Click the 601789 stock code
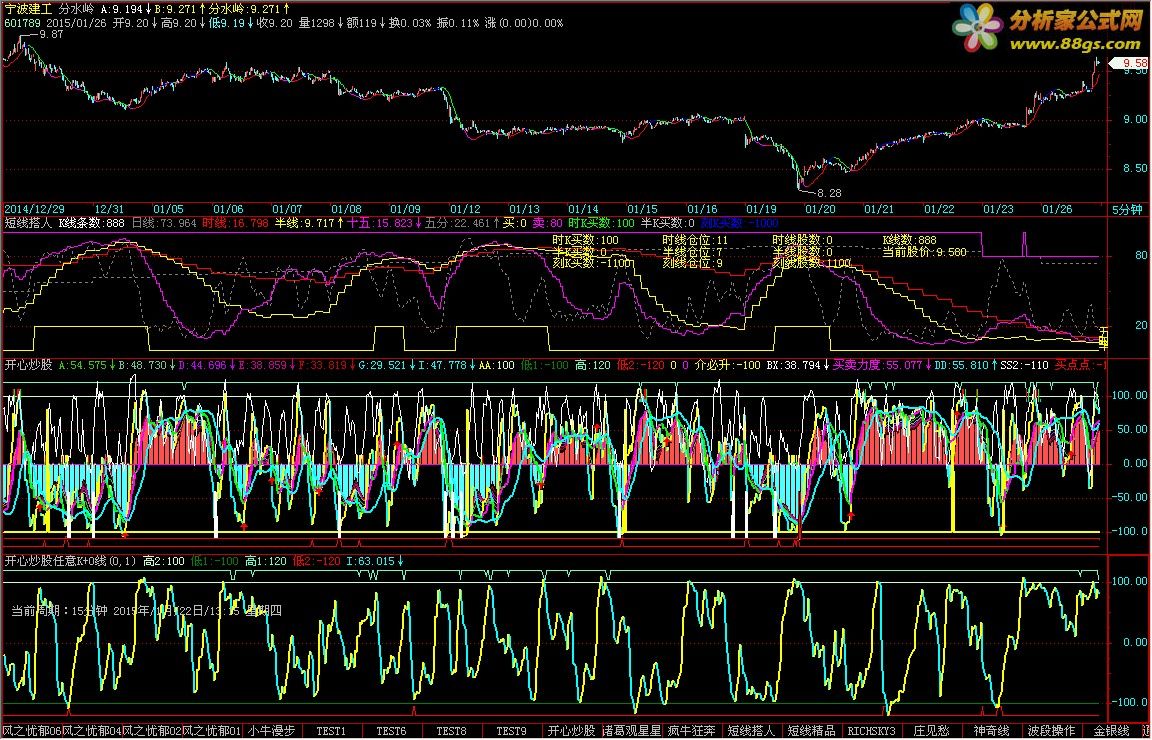Screen dimensions: 1152x740 click(23, 24)
